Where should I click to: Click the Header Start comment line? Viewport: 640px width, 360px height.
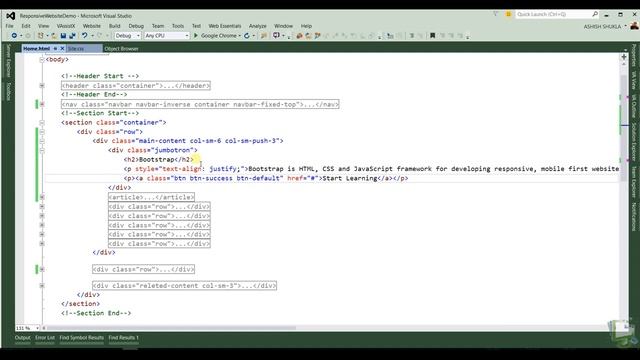tap(100, 76)
